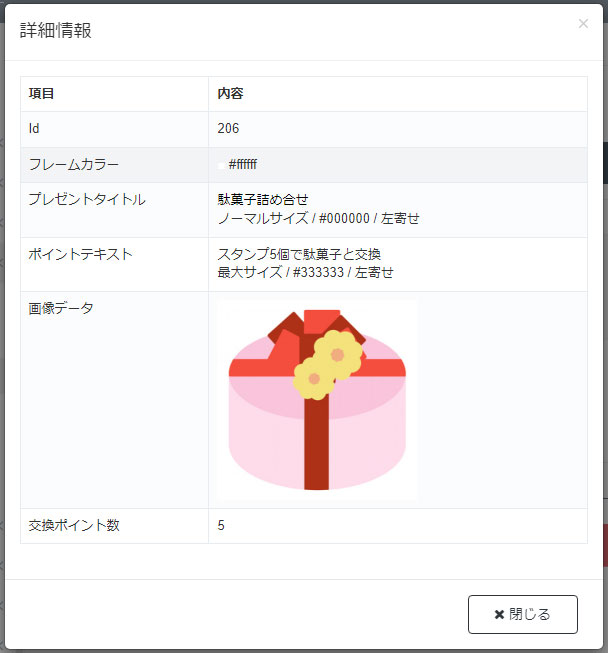Click the 駄菓子詰め合せ title text

point(263,200)
